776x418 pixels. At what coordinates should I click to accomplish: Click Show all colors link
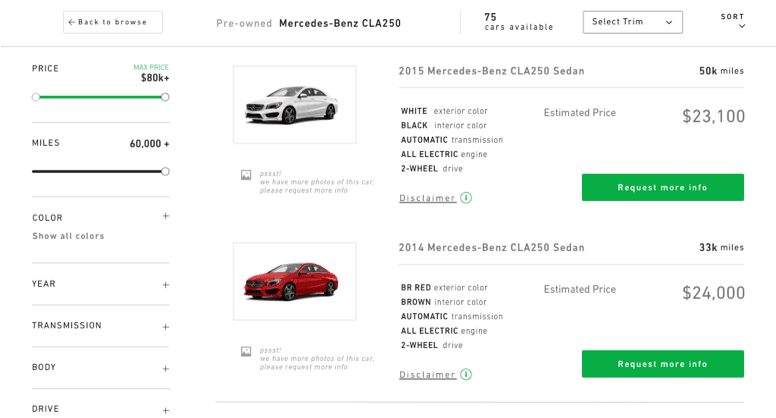[x=68, y=236]
